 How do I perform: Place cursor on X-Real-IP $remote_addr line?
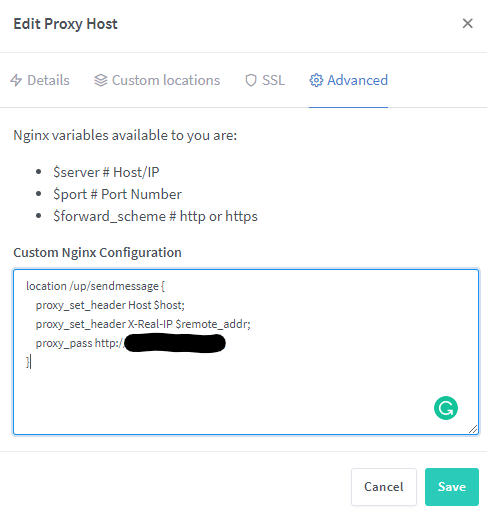(x=143, y=324)
